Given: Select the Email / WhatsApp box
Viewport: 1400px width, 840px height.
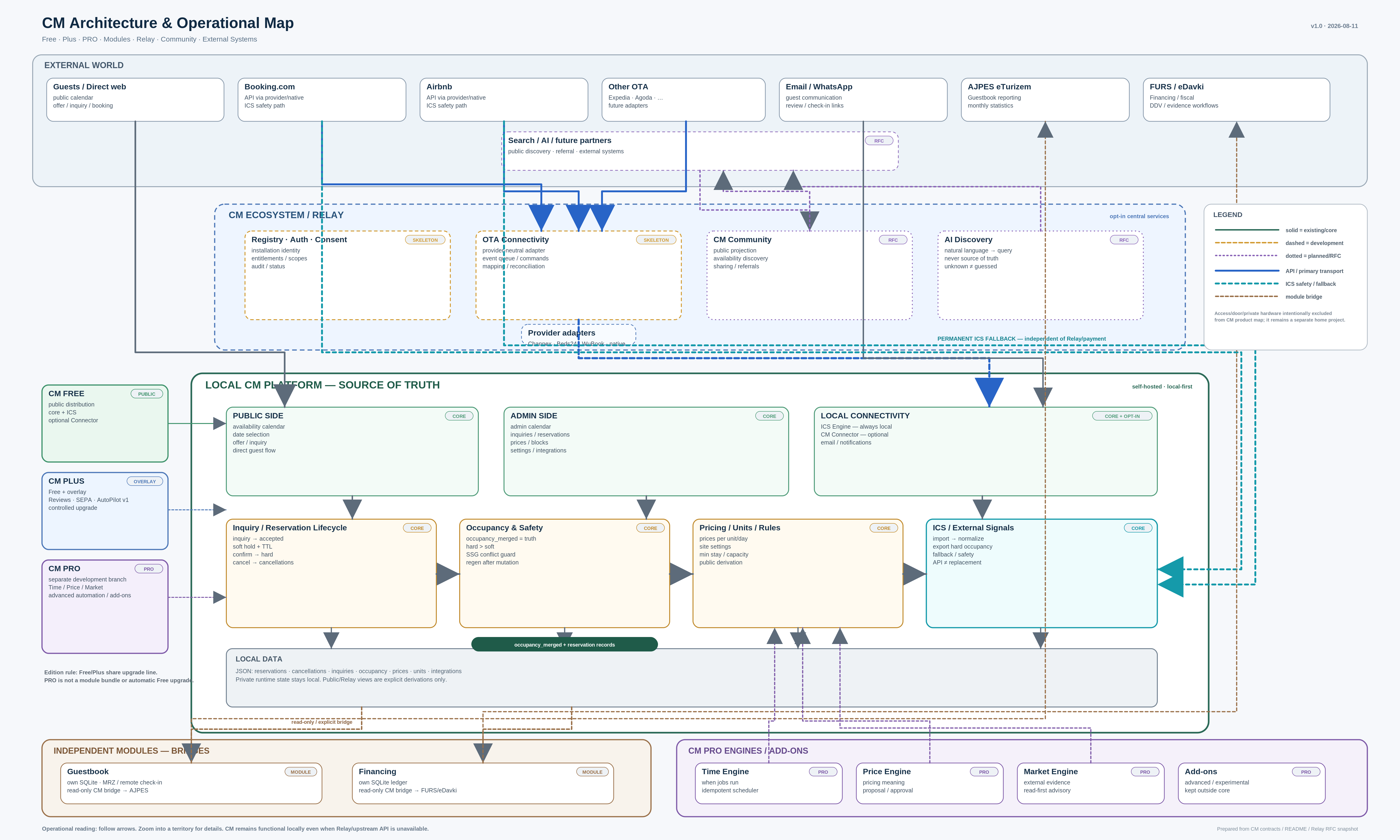Looking at the screenshot, I should point(863,100).
